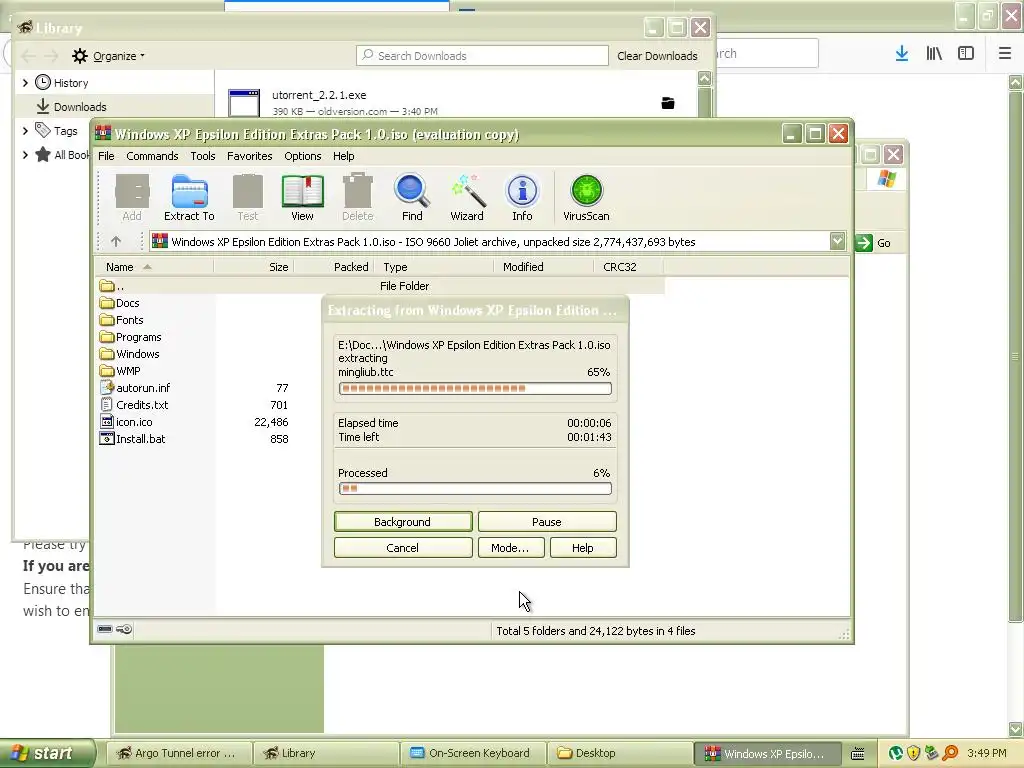
Task: Open the archive path dropdown arrow
Action: (x=837, y=242)
